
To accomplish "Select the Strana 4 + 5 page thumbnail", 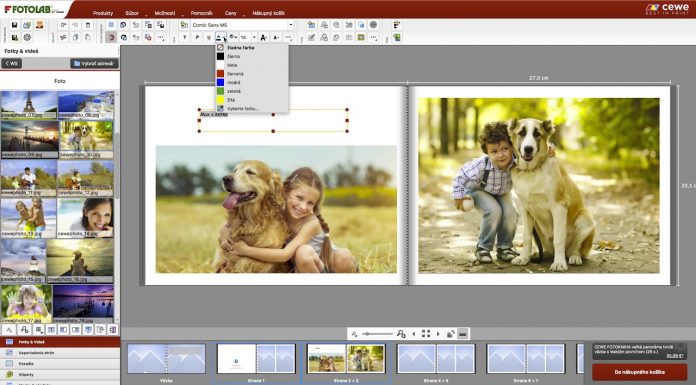I will [436, 359].
